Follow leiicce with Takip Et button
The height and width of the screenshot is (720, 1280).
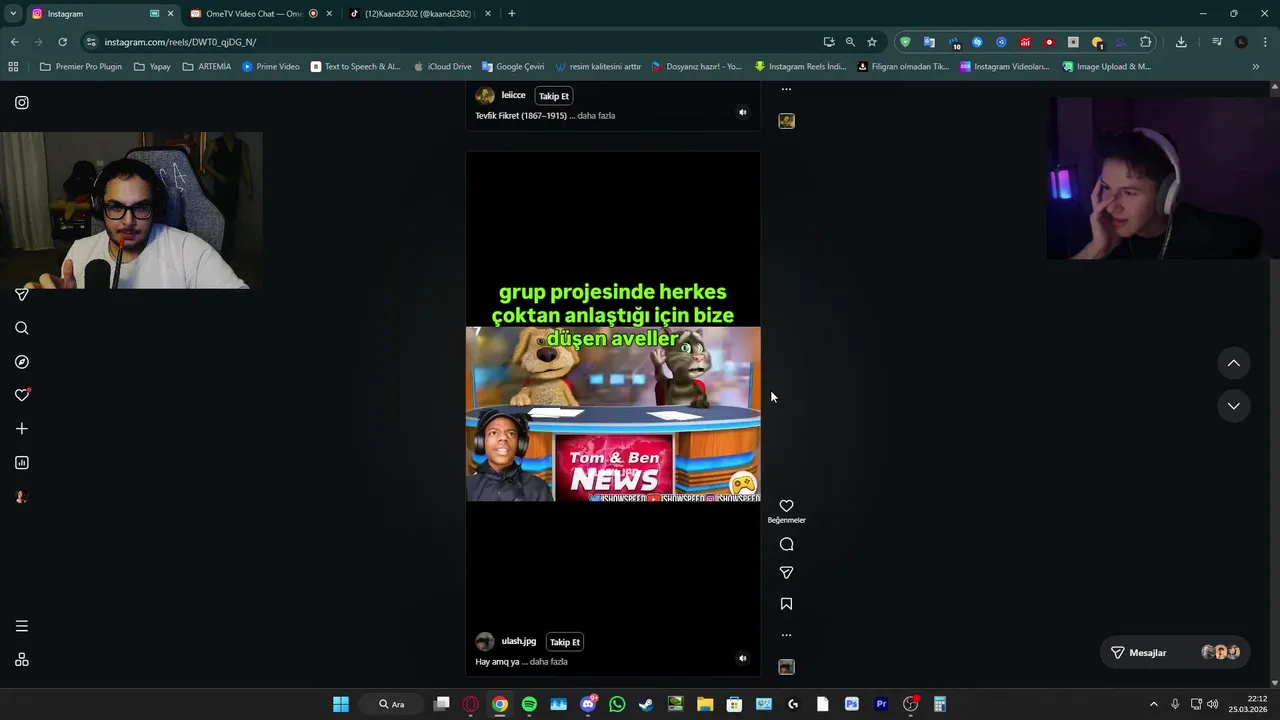554,96
